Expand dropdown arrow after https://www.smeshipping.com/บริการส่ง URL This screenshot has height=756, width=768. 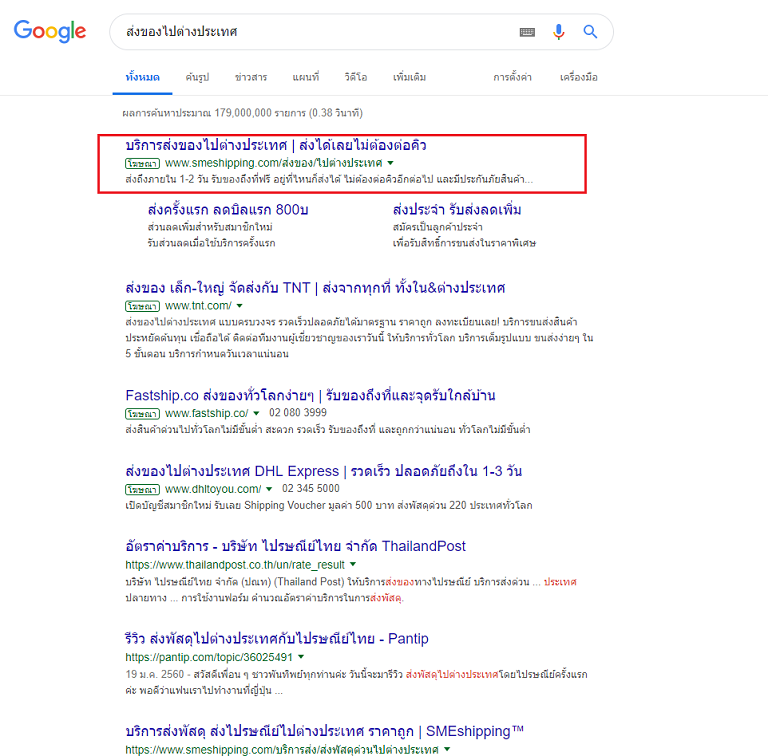[447, 750]
